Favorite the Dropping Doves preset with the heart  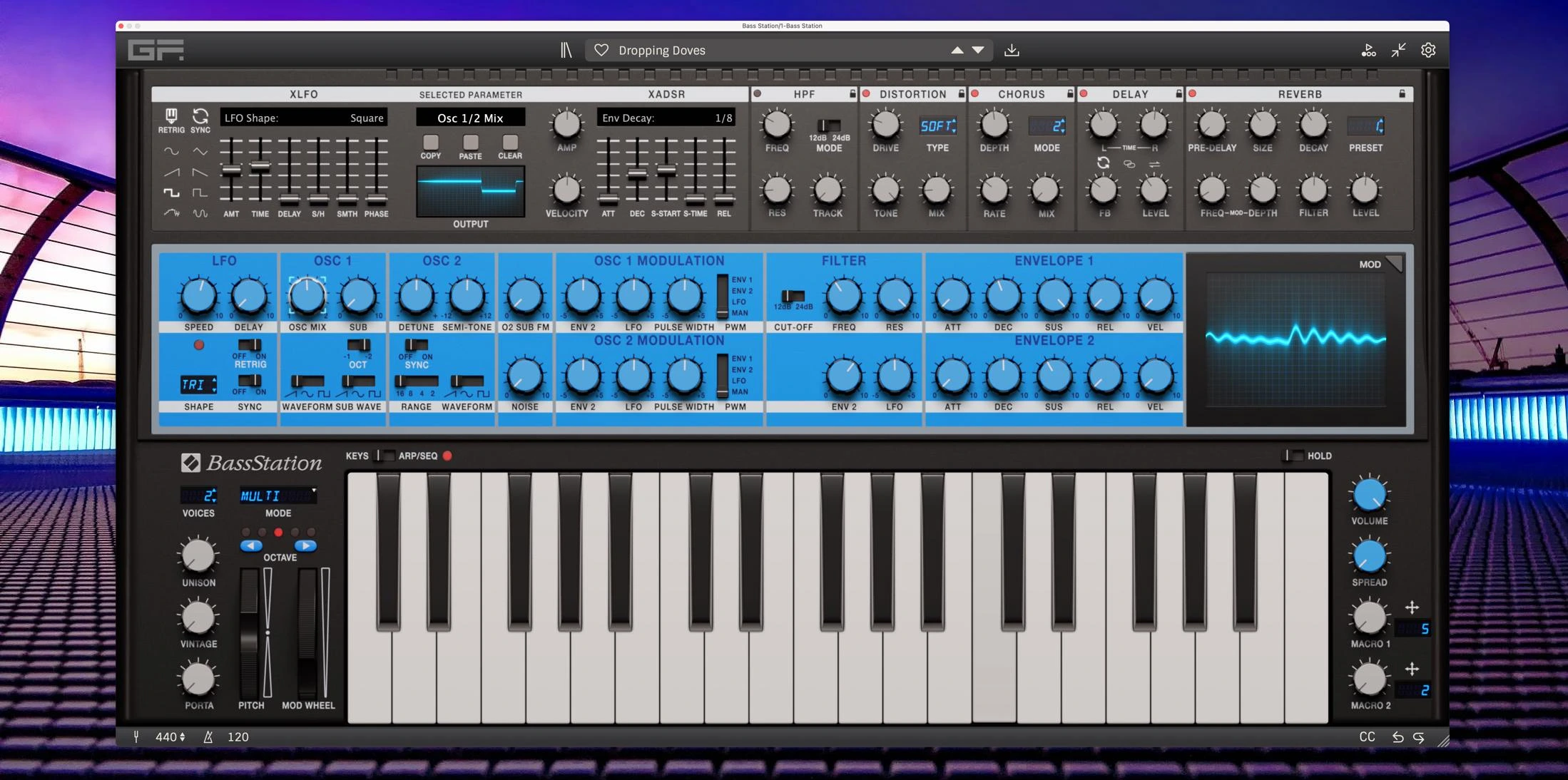pyautogui.click(x=602, y=50)
